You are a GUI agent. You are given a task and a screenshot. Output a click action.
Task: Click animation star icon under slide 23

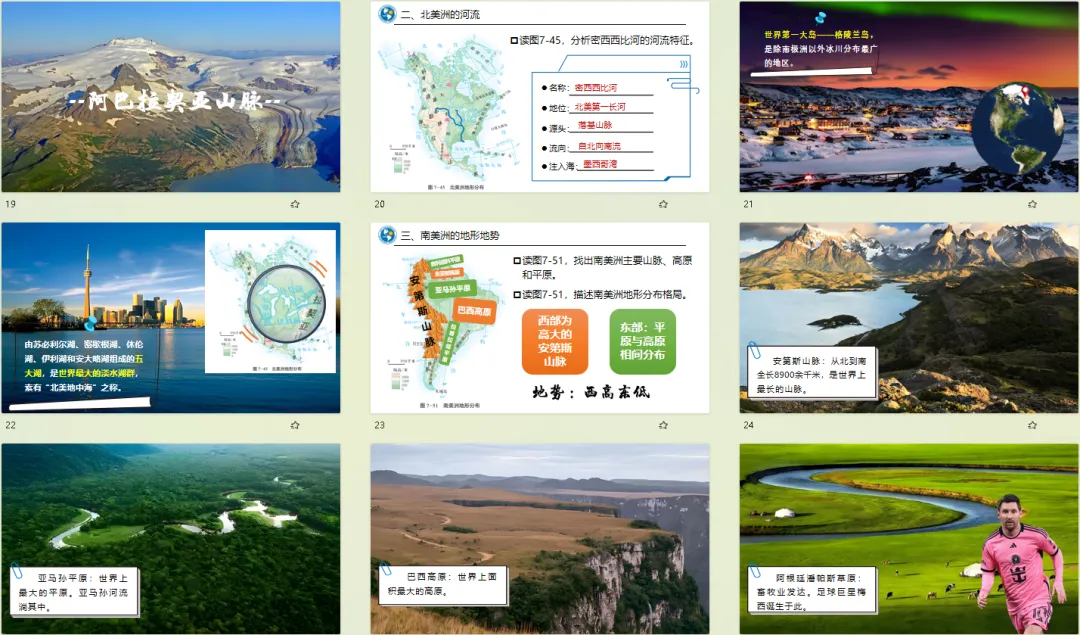click(x=663, y=425)
